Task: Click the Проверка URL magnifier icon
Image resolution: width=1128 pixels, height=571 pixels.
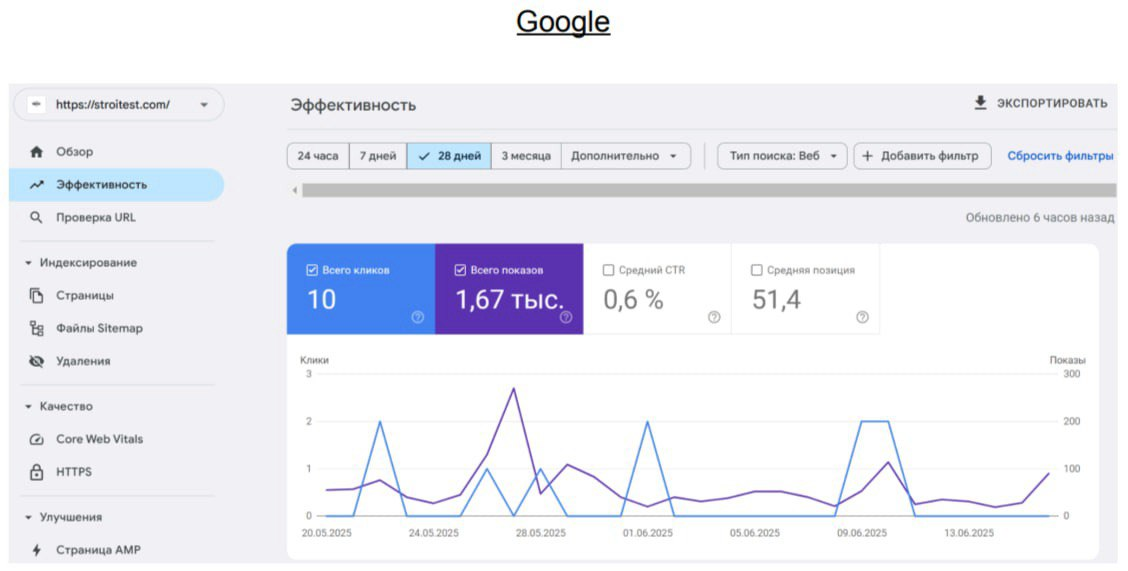Action: [x=36, y=217]
